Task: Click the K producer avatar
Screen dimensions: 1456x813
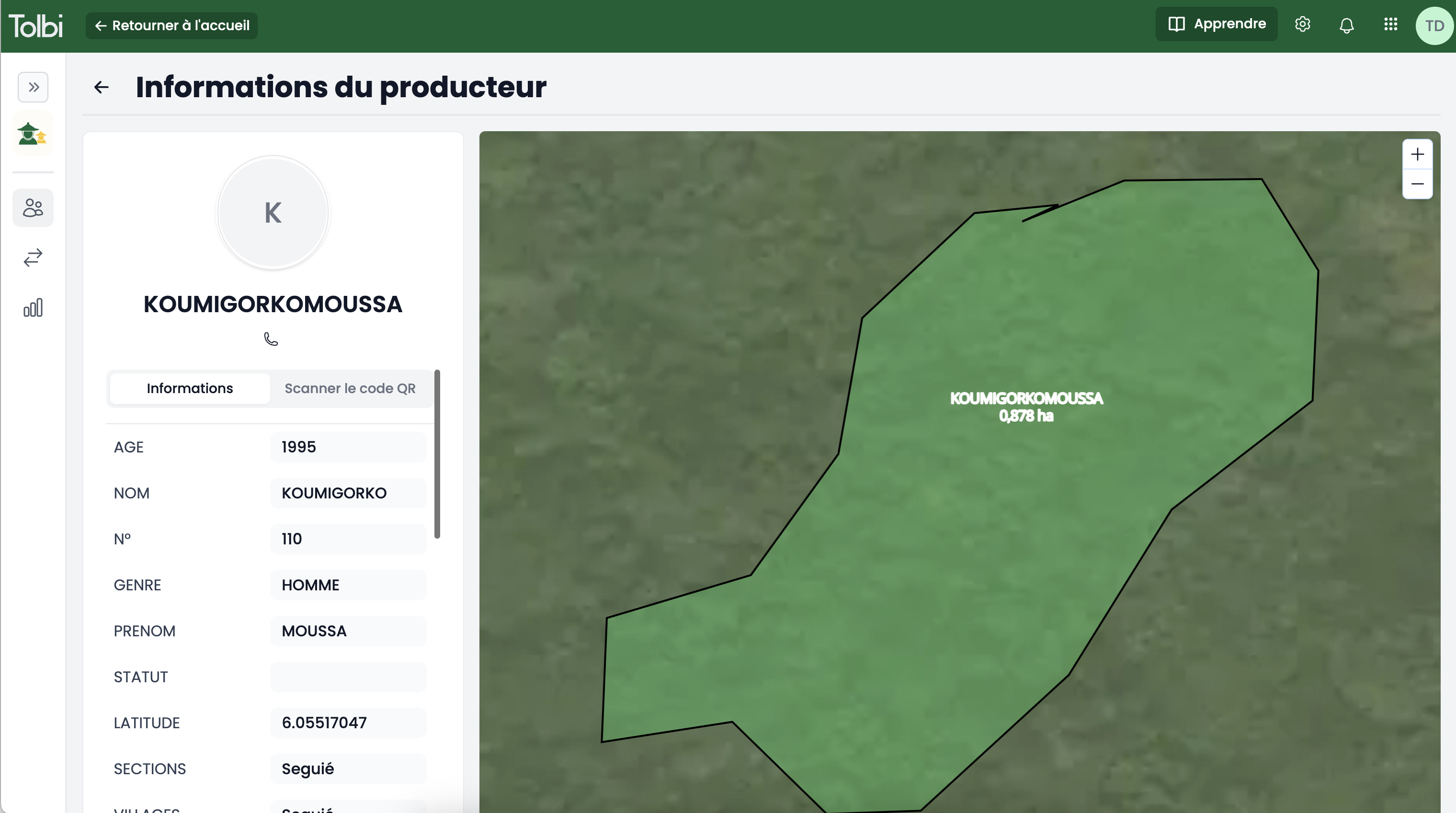Action: coord(273,213)
